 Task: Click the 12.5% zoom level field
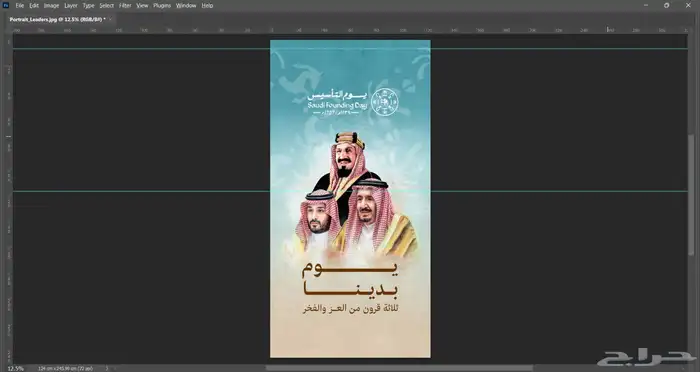pyautogui.click(x=16, y=368)
